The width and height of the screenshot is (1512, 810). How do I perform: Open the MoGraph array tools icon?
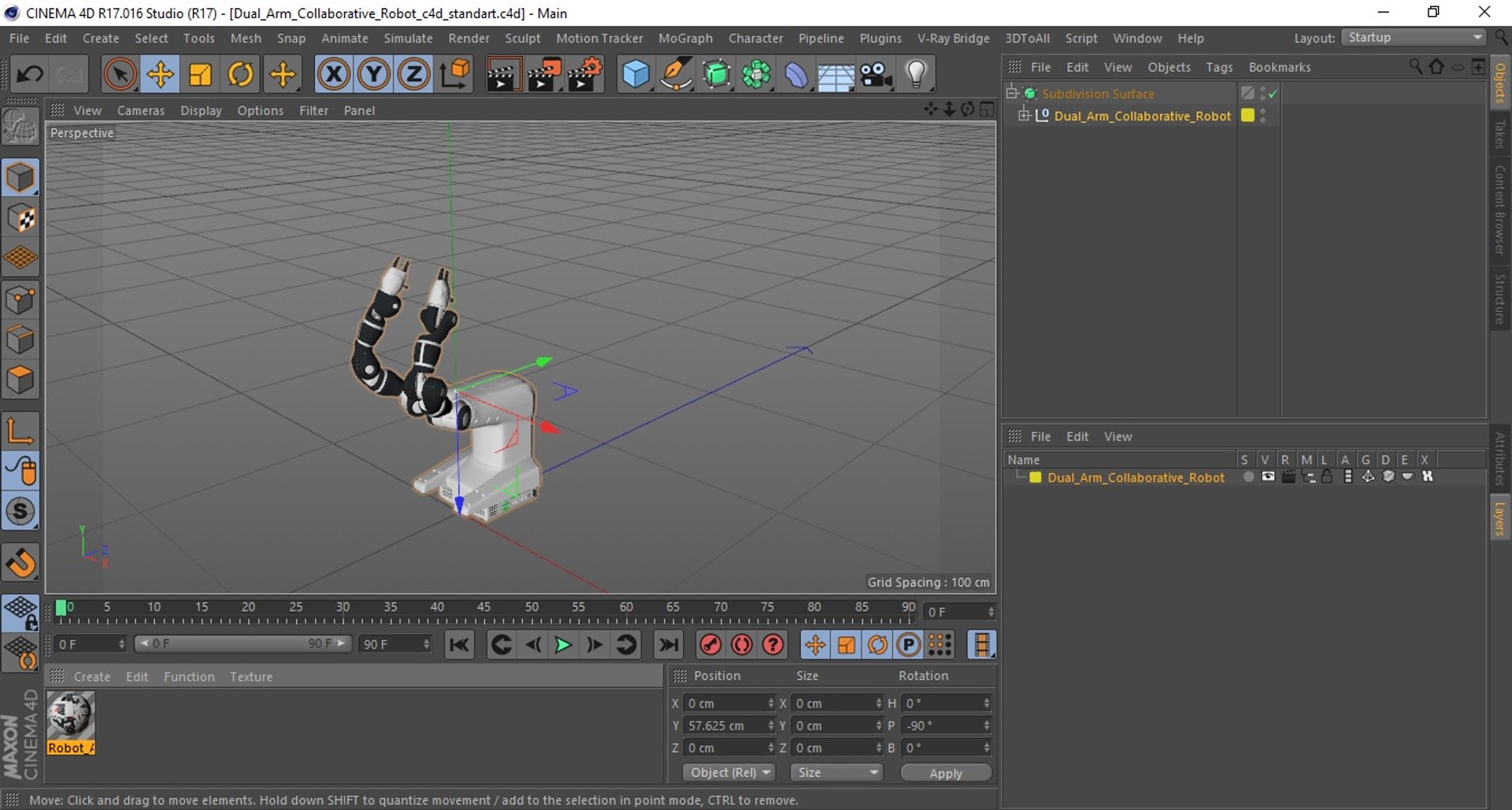pos(756,74)
